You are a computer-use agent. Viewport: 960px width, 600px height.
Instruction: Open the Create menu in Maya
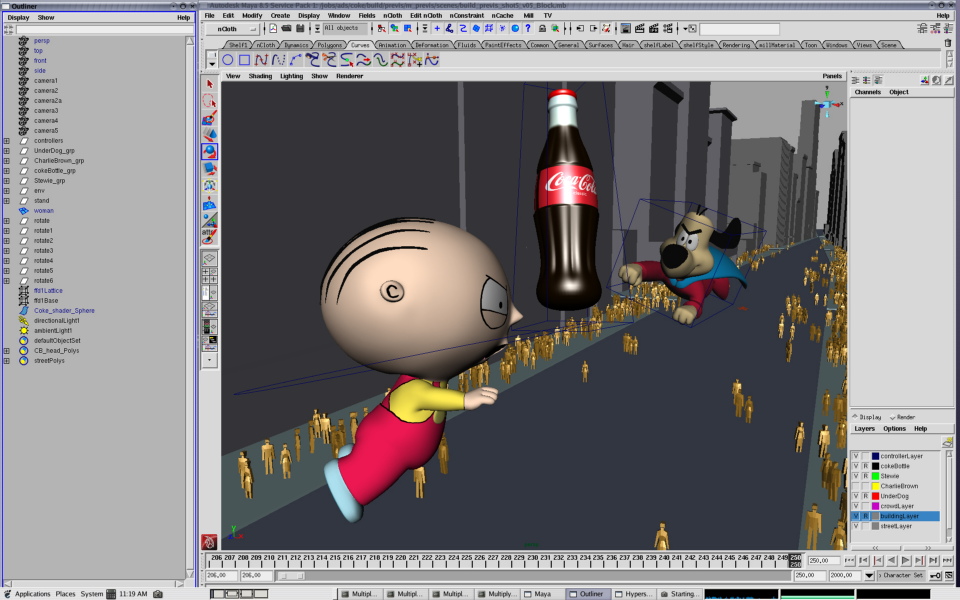point(280,15)
